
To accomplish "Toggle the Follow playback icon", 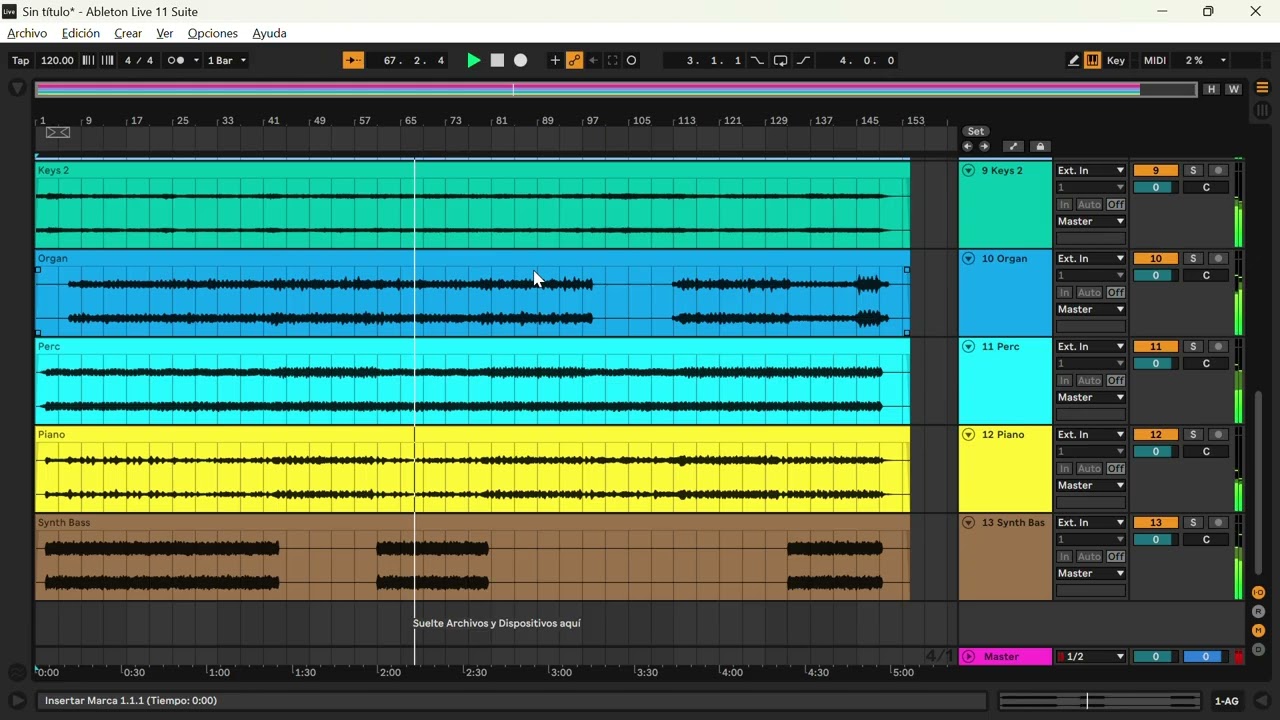I will point(354,60).
